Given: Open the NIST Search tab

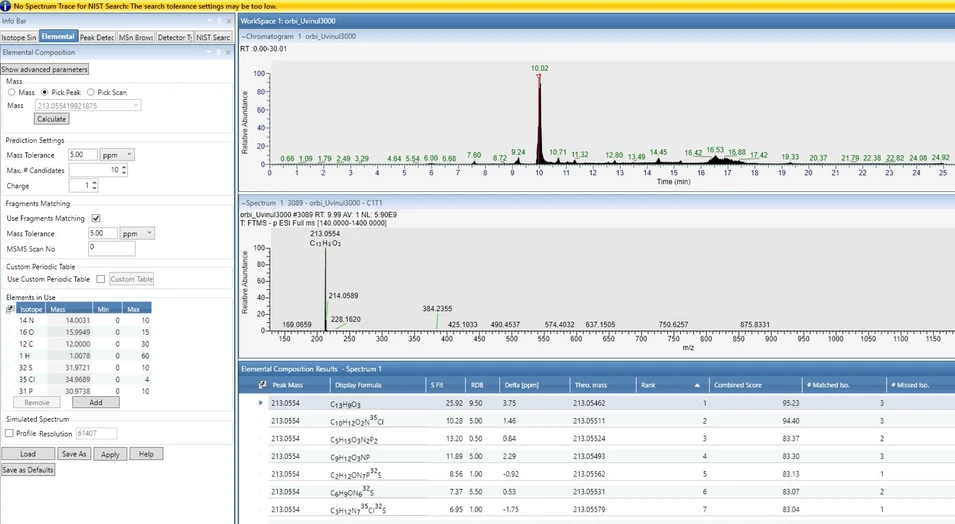Looking at the screenshot, I should point(213,37).
